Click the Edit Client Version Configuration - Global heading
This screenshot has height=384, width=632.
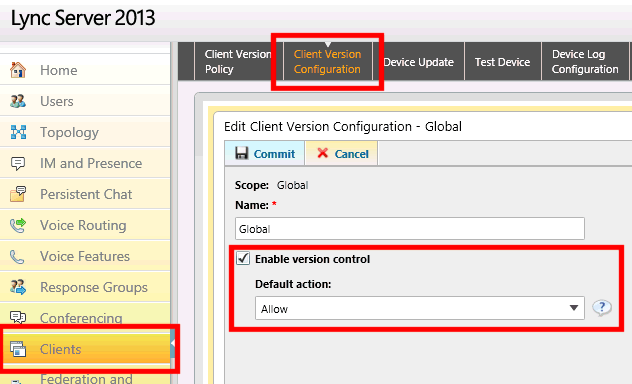(343, 127)
